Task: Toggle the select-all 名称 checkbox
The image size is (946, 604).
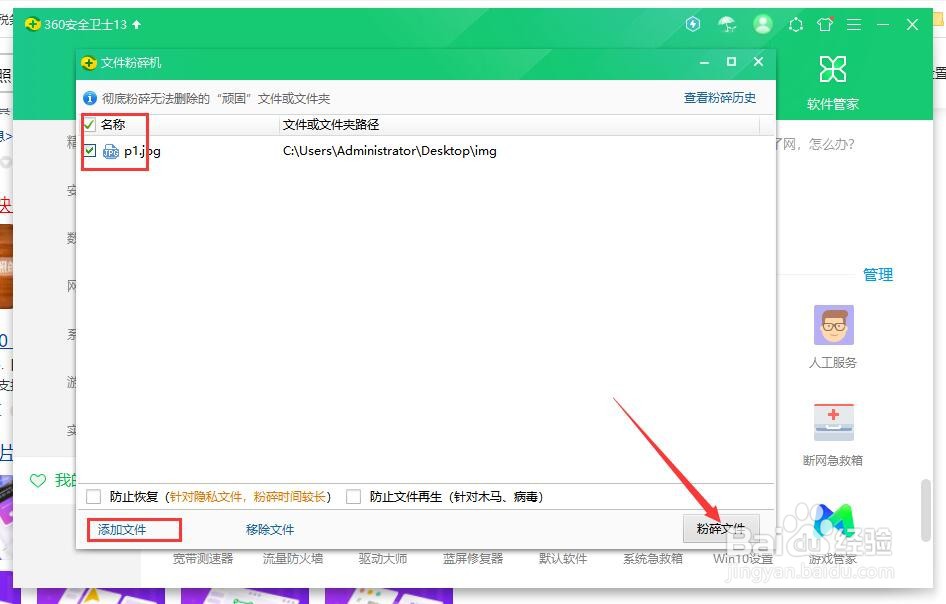Action: pos(89,125)
